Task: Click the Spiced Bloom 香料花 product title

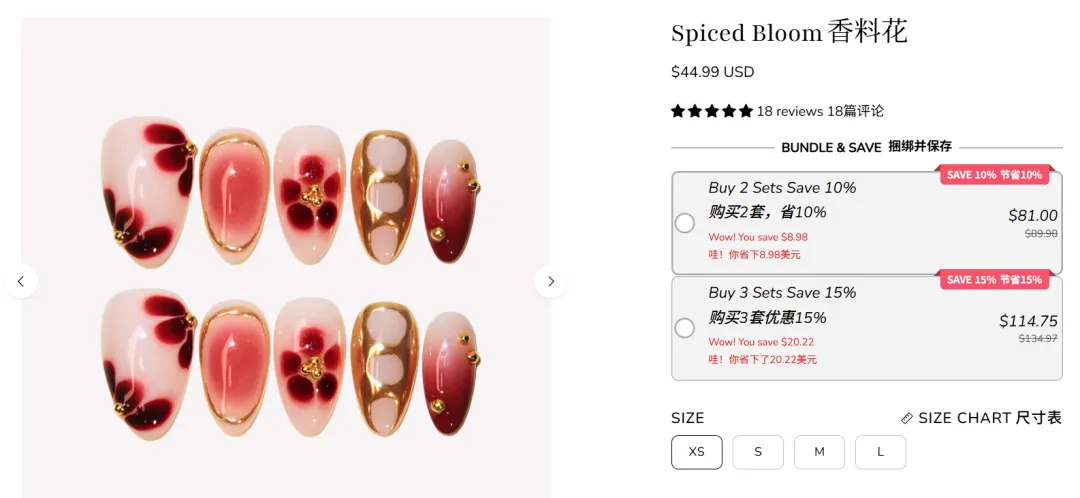Action: 789,33
